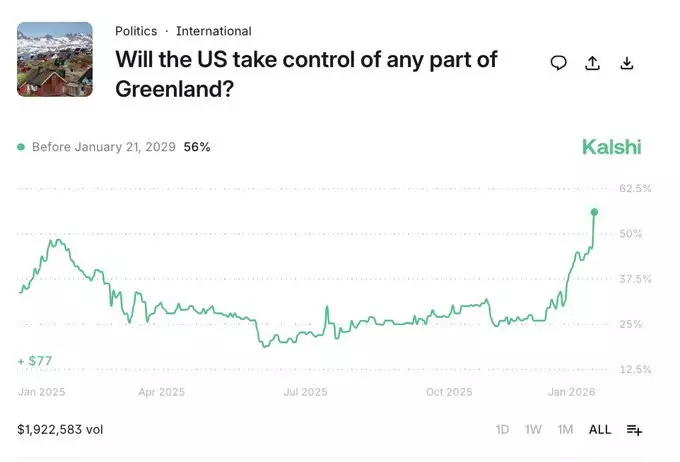Click the green endpoint dot on chart
The width and height of the screenshot is (680, 462).
(594, 212)
